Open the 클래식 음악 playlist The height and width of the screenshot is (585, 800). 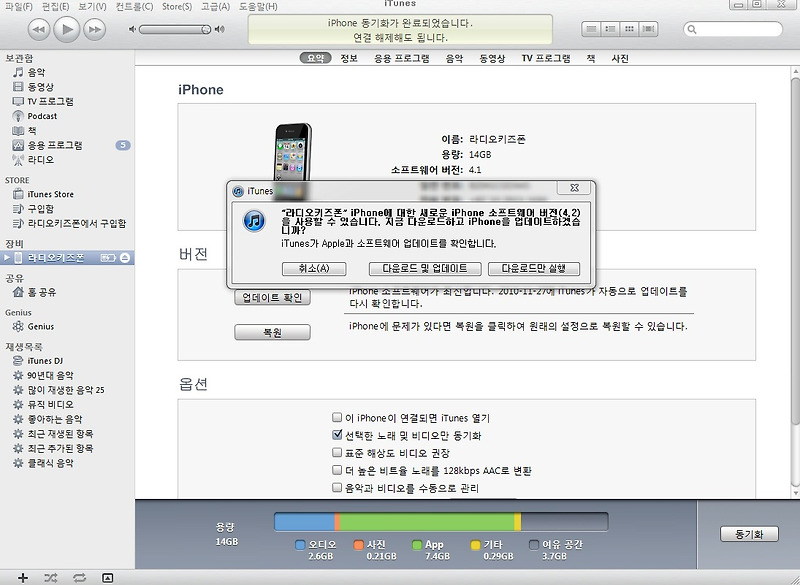[x=50, y=463]
